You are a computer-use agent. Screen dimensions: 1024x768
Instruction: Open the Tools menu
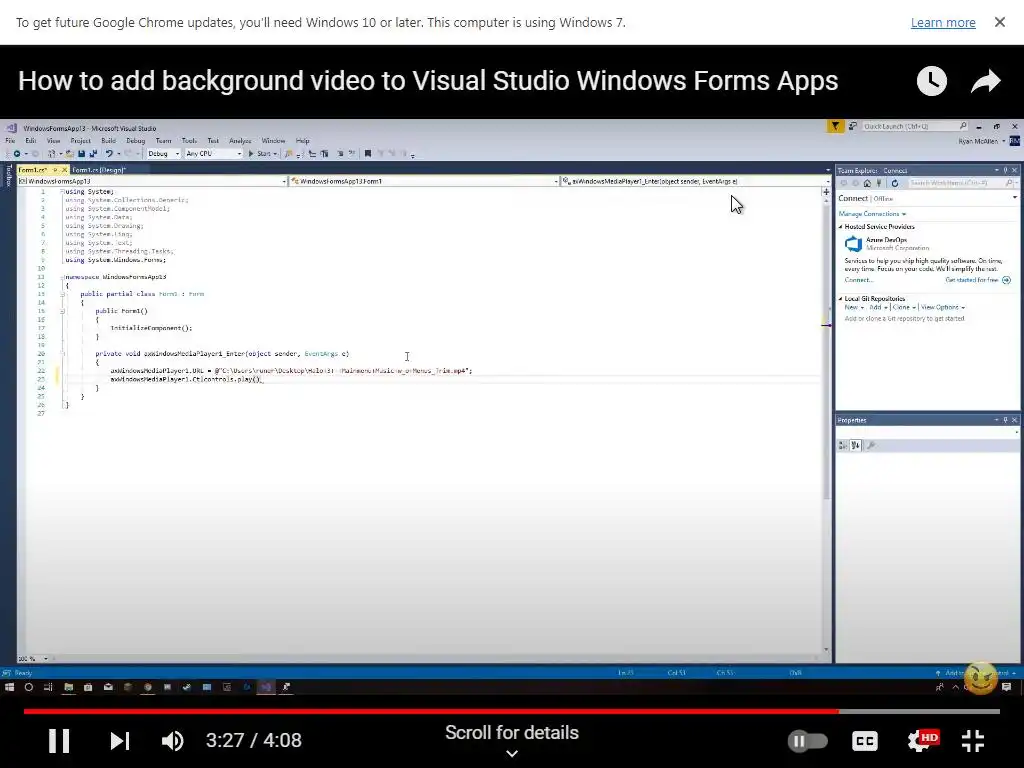pos(189,140)
